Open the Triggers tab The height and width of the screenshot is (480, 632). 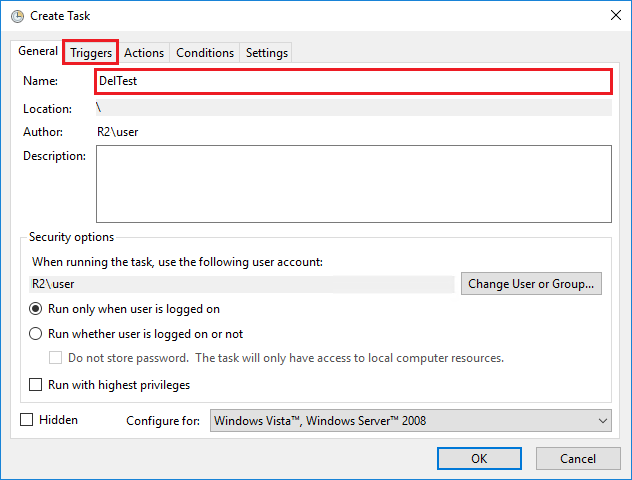(x=91, y=52)
